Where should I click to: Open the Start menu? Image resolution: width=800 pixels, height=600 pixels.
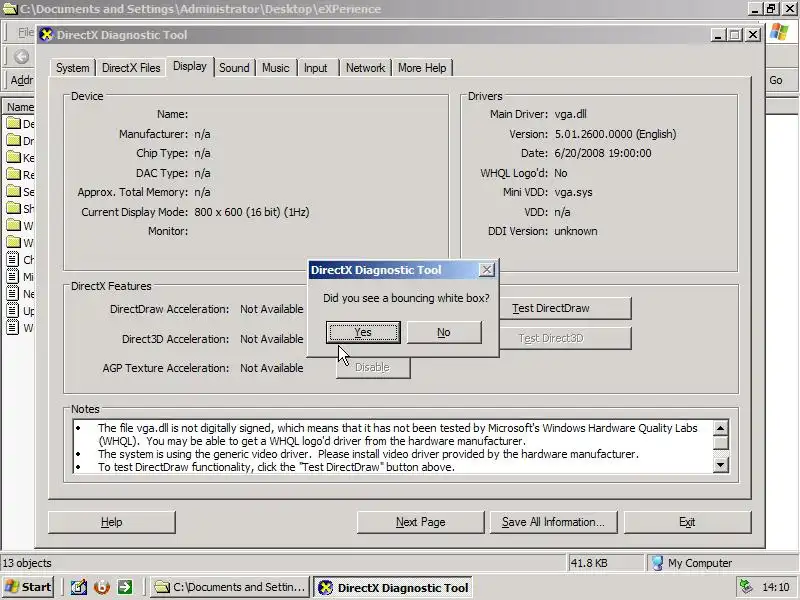(28, 587)
